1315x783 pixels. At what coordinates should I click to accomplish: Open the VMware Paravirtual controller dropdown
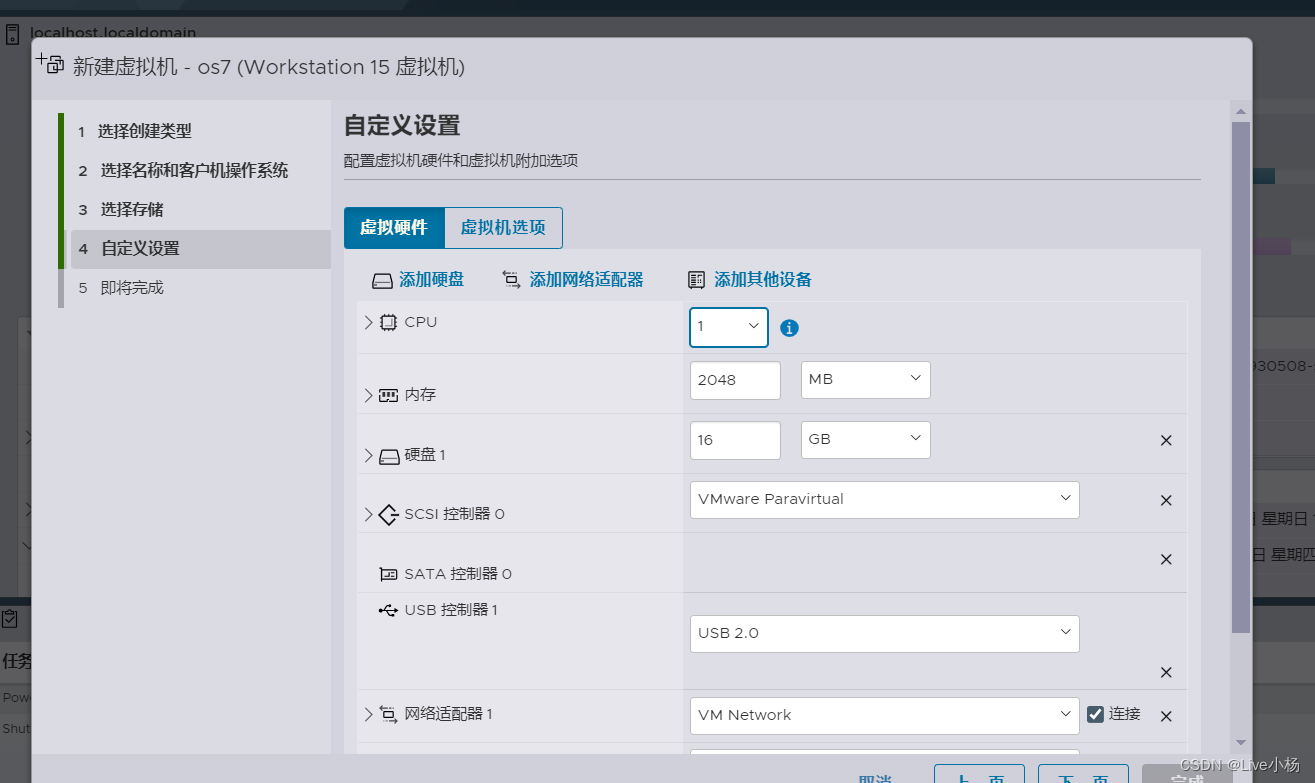885,499
